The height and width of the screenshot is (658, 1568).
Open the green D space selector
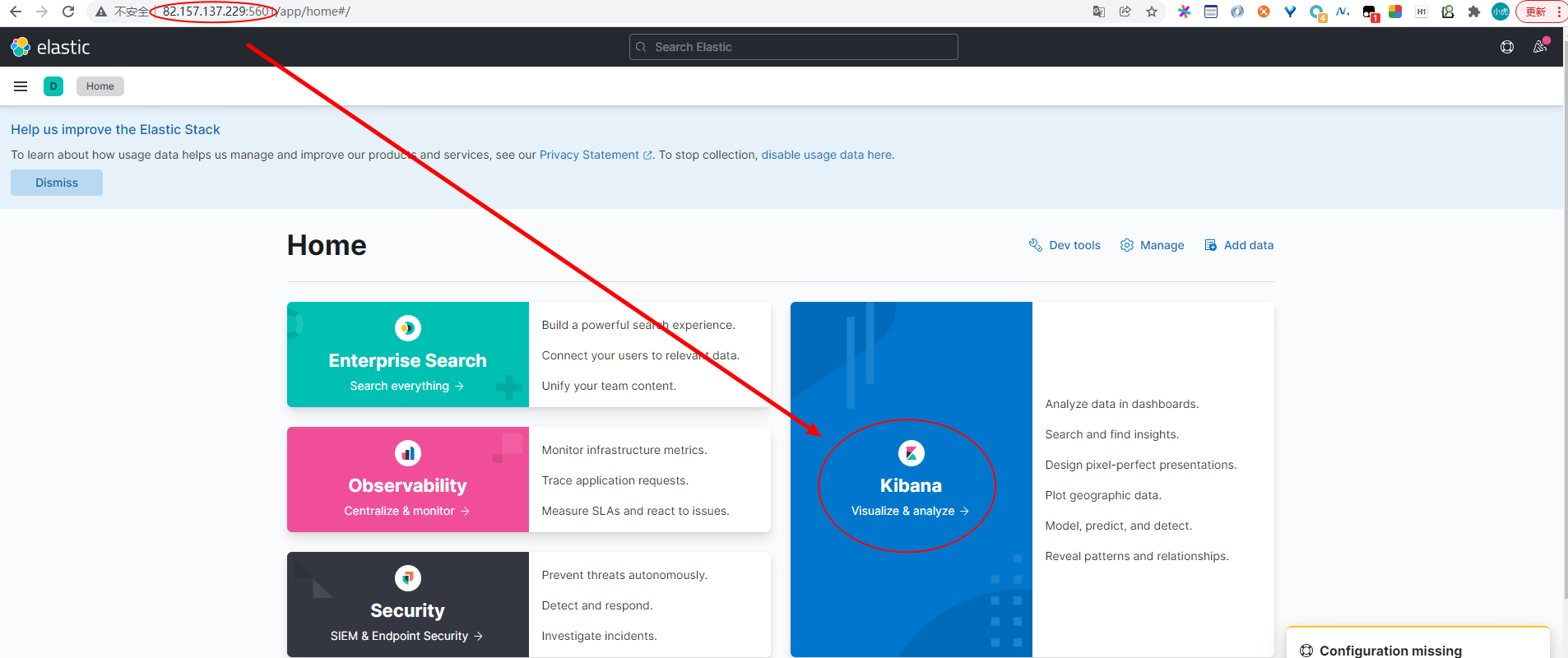pyautogui.click(x=53, y=86)
